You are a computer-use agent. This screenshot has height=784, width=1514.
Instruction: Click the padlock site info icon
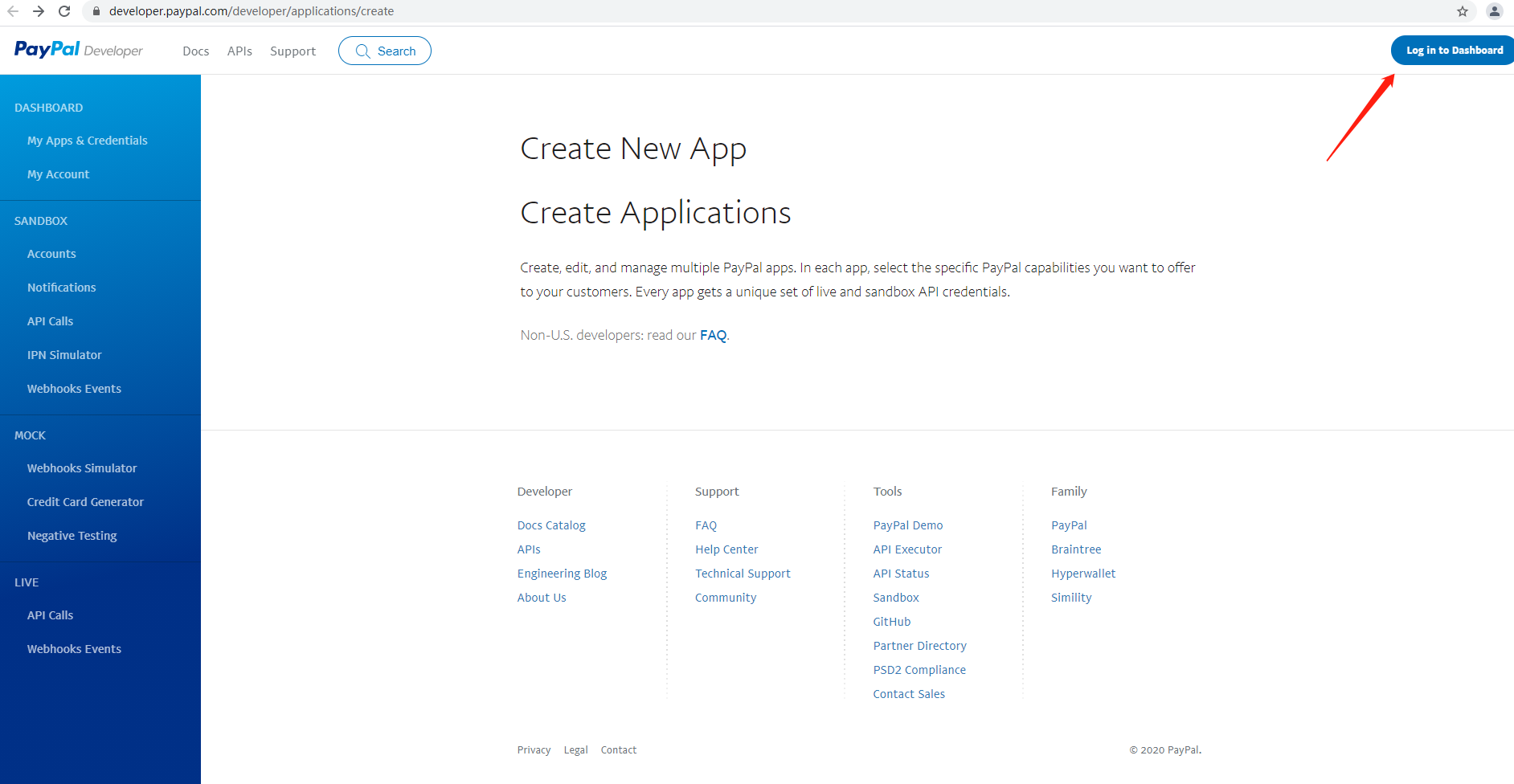pyautogui.click(x=96, y=11)
